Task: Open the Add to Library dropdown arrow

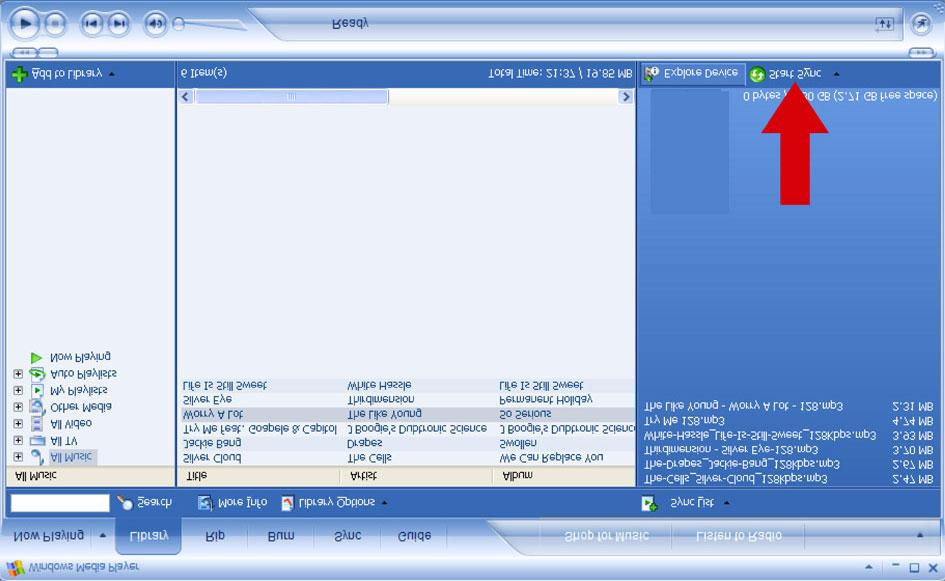Action: [112, 74]
